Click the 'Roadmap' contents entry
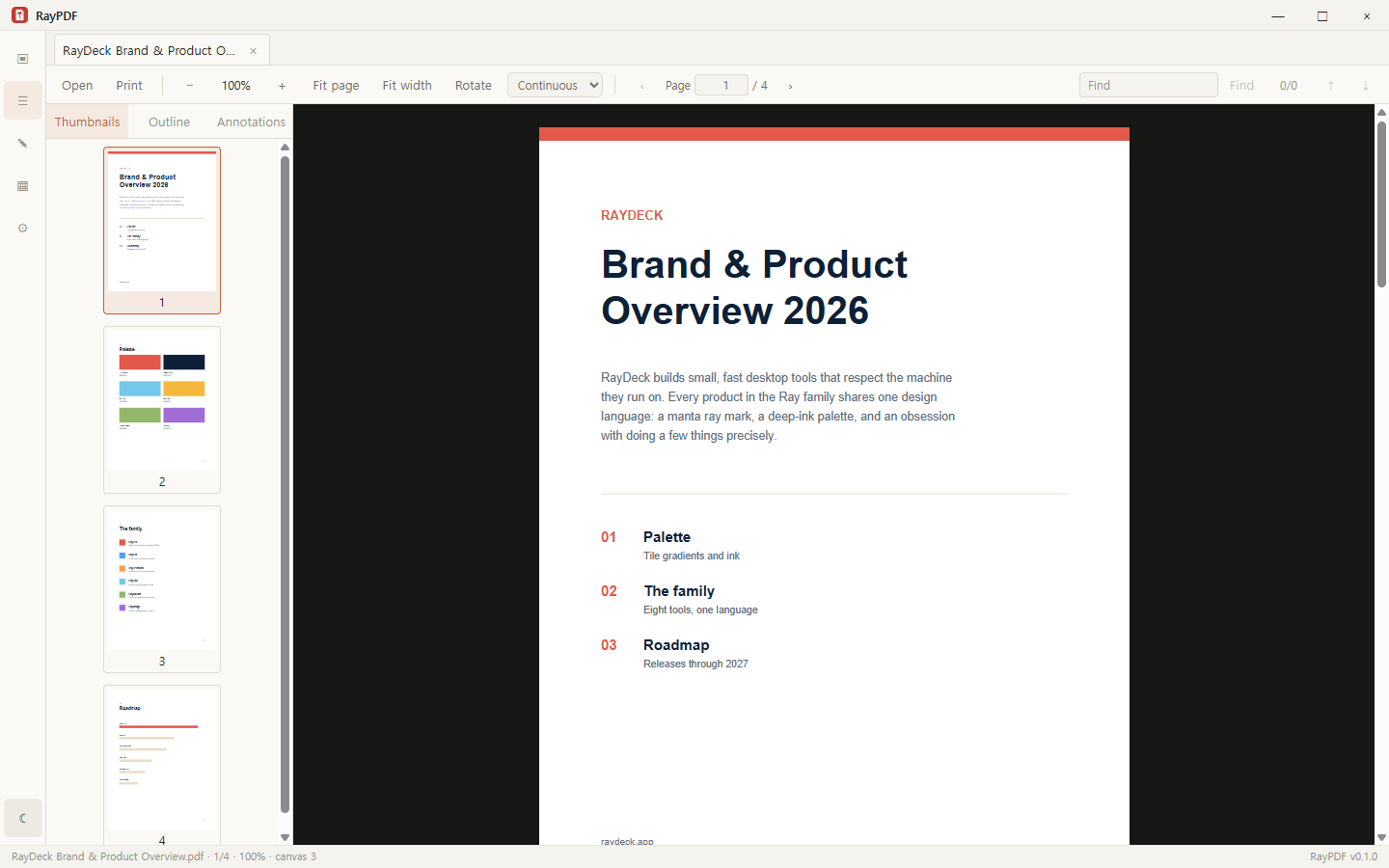The width and height of the screenshot is (1389, 868). pyautogui.click(x=676, y=645)
